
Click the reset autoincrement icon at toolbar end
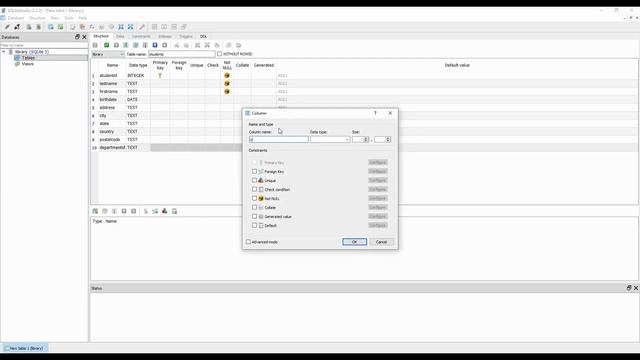point(238,45)
